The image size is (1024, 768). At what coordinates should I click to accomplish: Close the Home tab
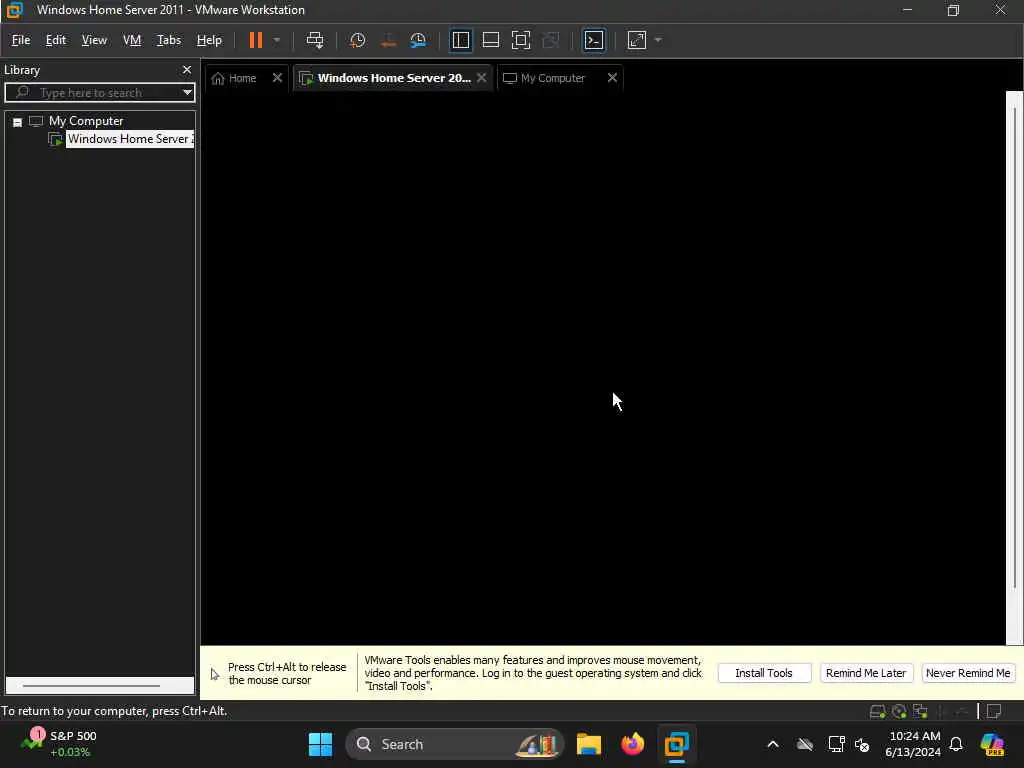277,78
